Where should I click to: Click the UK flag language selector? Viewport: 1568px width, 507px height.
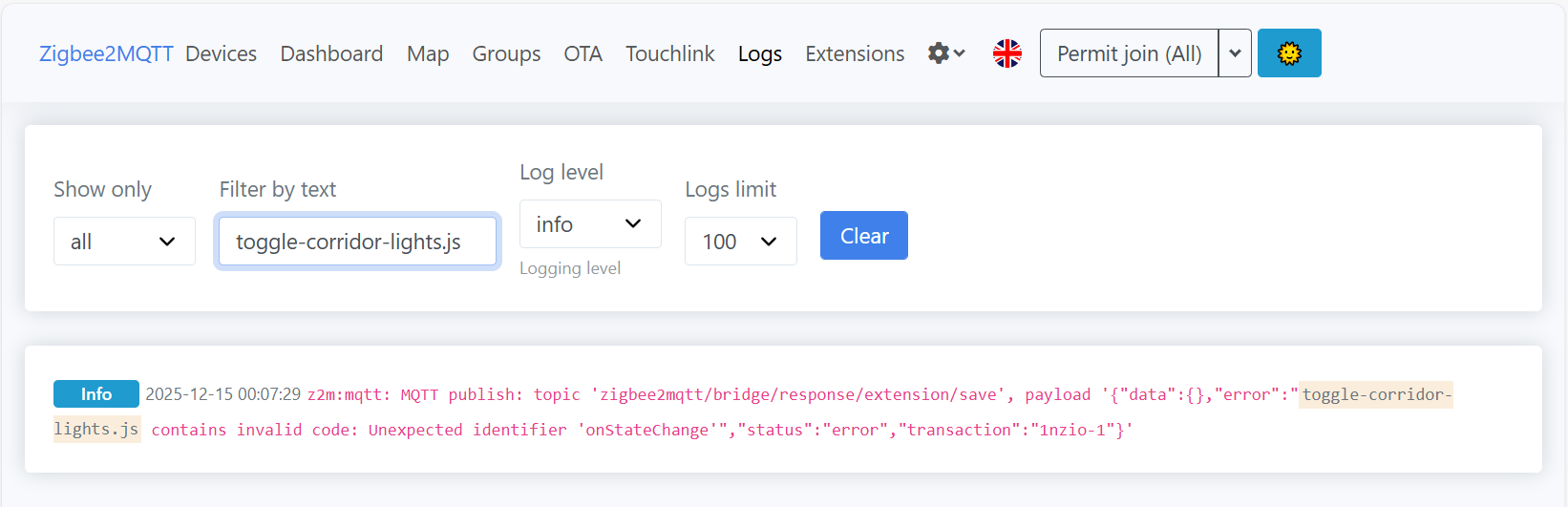click(x=1006, y=53)
